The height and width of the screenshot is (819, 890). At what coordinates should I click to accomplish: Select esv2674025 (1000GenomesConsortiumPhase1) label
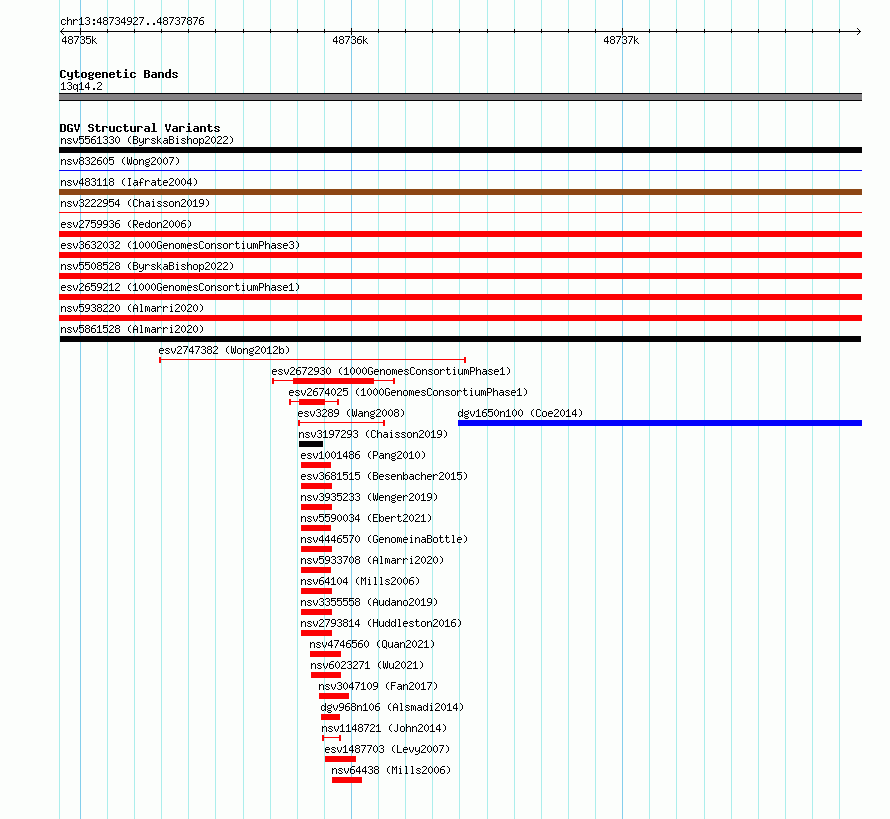tap(408, 392)
